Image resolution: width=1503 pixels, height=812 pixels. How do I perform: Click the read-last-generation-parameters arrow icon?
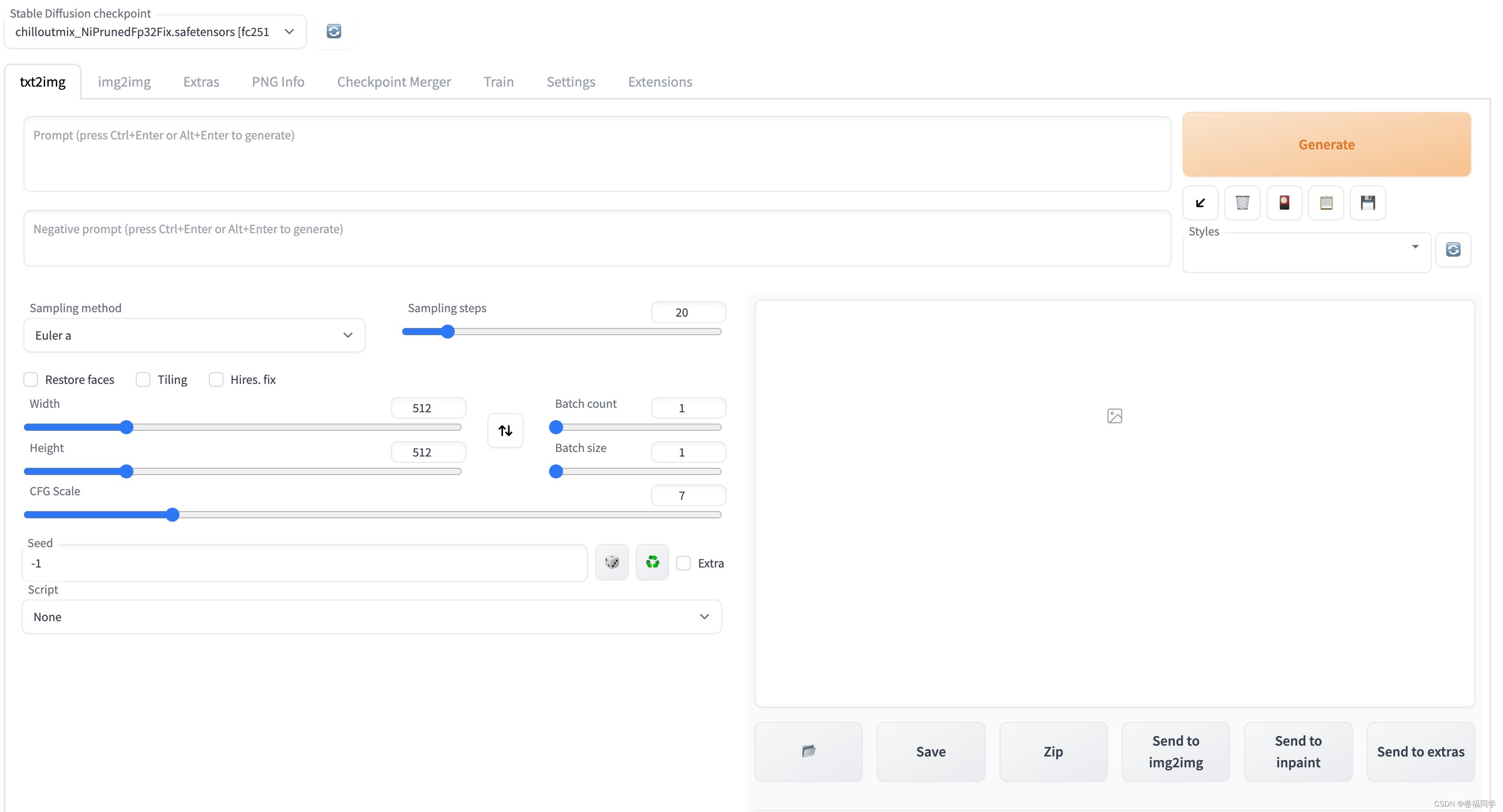1200,203
